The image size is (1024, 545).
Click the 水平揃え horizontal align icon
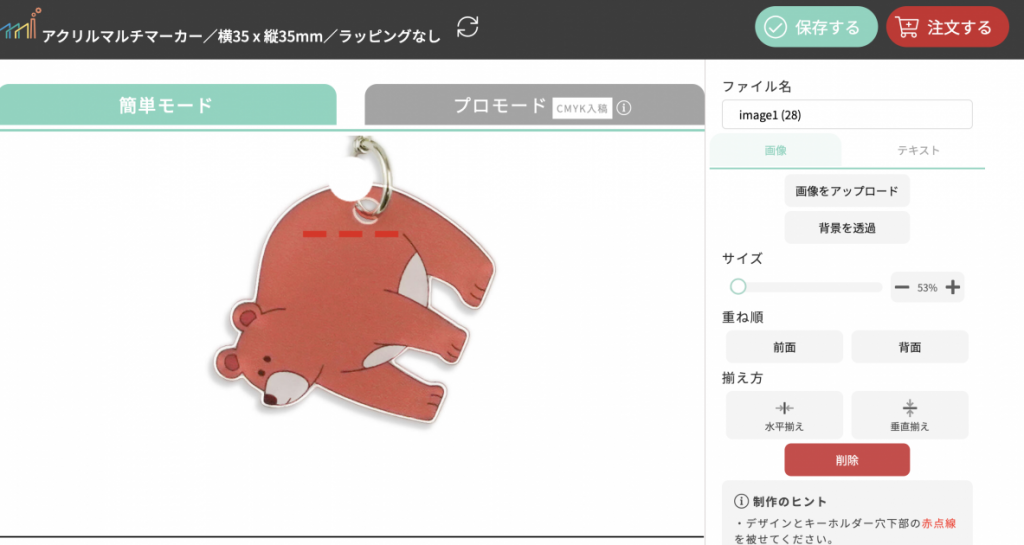(x=784, y=408)
